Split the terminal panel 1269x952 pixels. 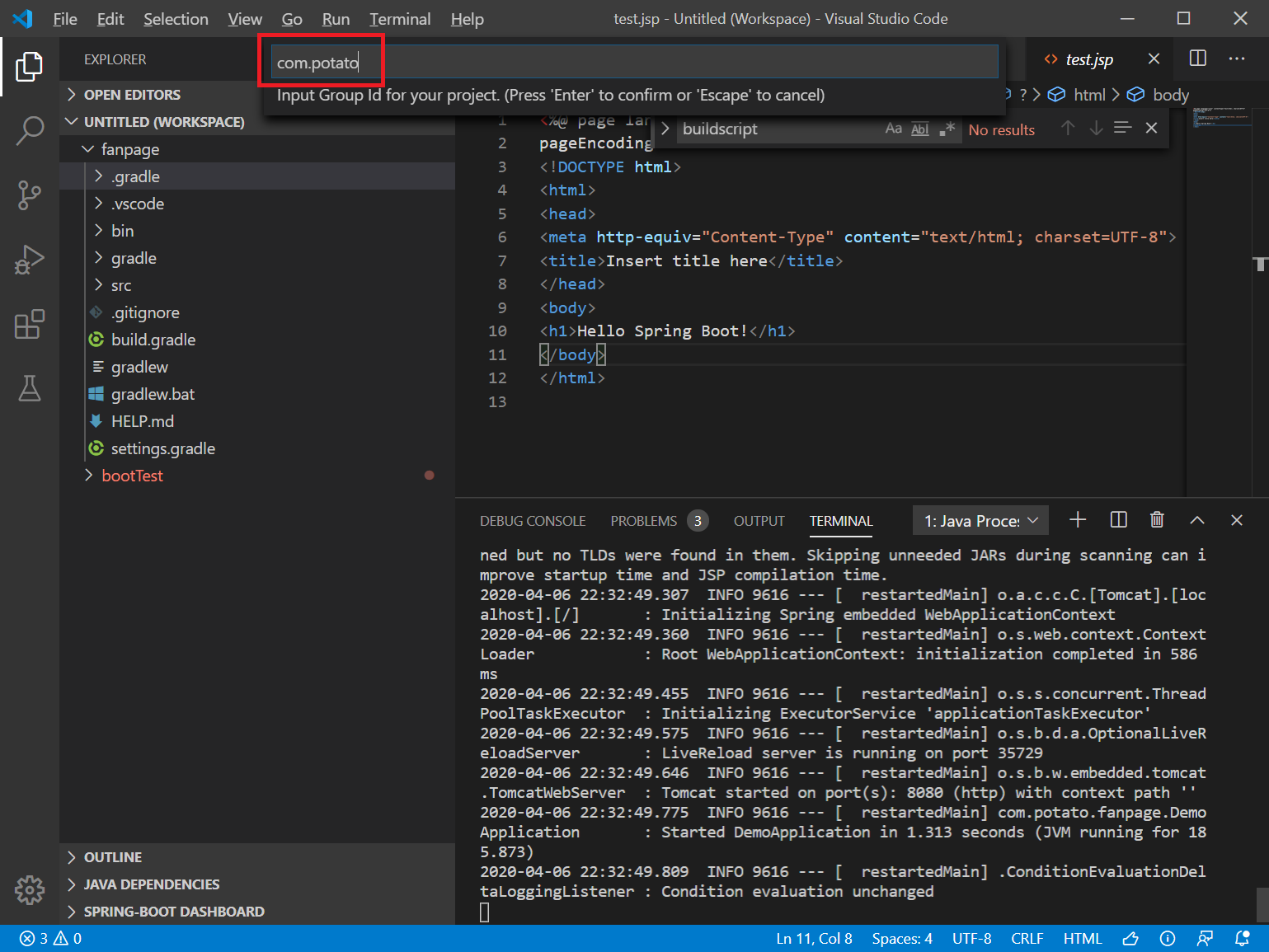[x=1119, y=519]
